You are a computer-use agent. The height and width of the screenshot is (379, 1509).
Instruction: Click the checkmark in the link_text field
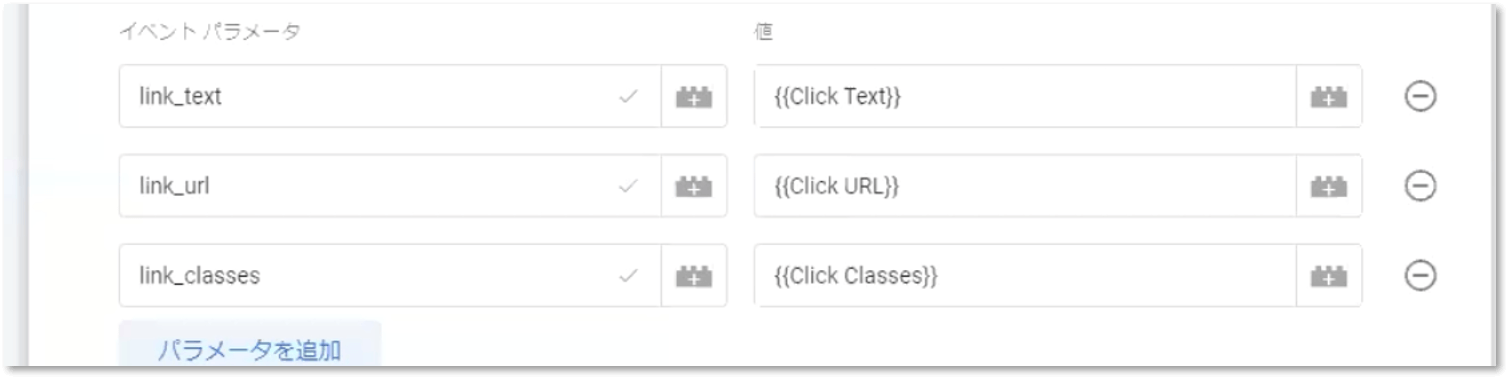click(629, 97)
